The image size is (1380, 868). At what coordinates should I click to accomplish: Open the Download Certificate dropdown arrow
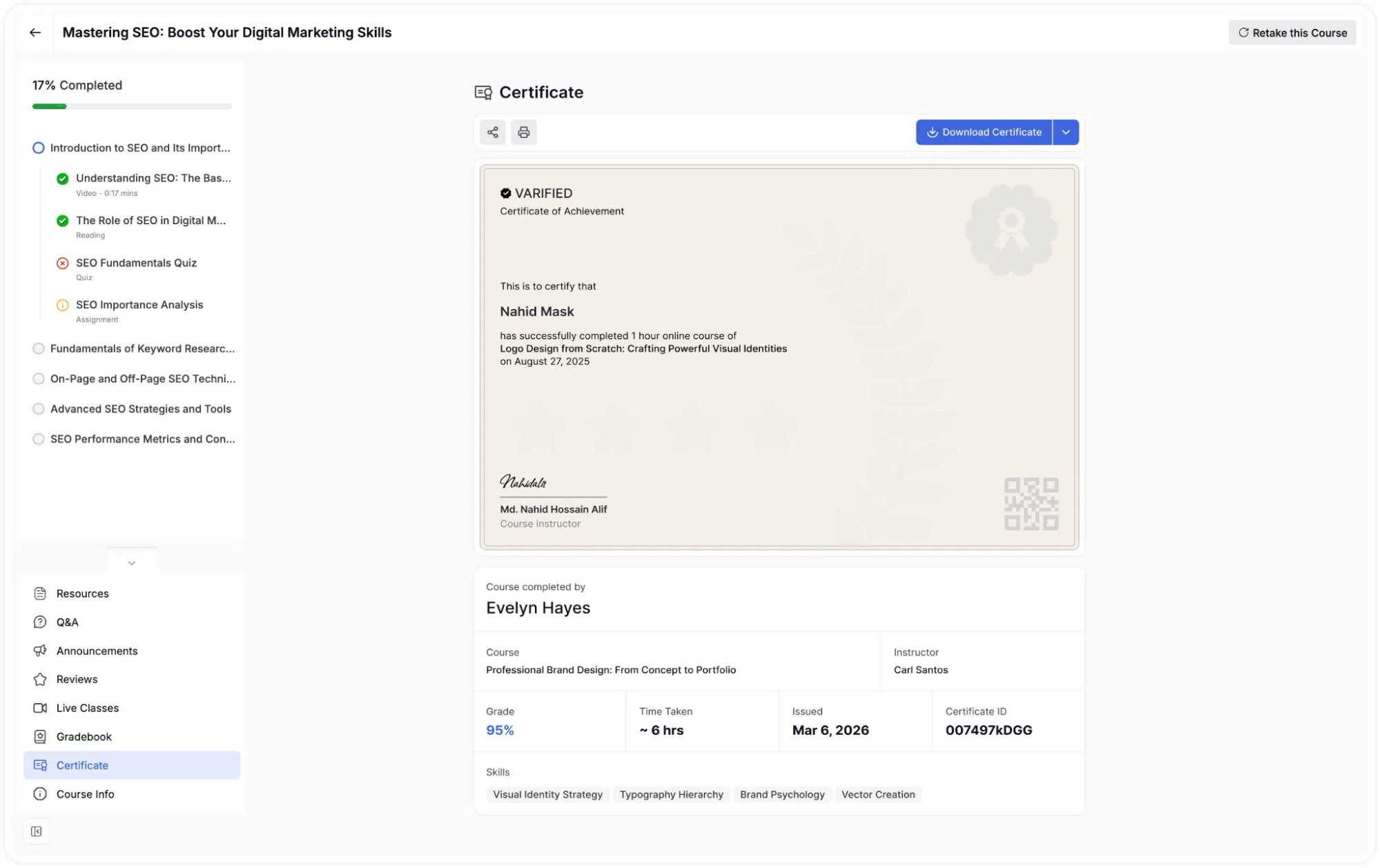pyautogui.click(x=1066, y=132)
